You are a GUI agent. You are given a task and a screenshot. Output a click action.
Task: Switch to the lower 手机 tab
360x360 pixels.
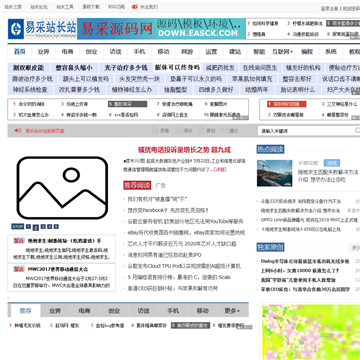pyautogui.click(x=173, y=311)
